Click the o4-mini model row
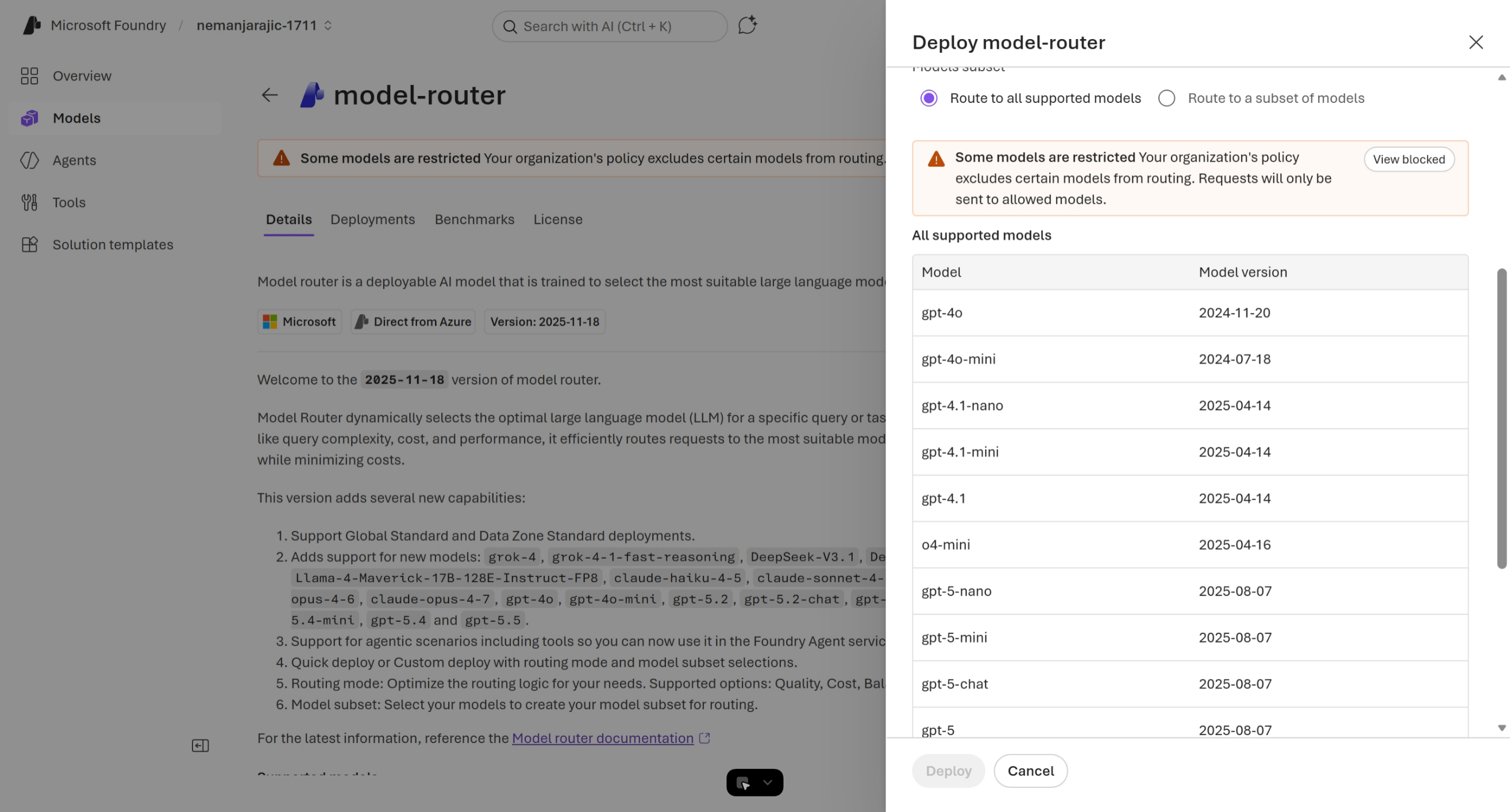The image size is (1510, 812). 1190,545
